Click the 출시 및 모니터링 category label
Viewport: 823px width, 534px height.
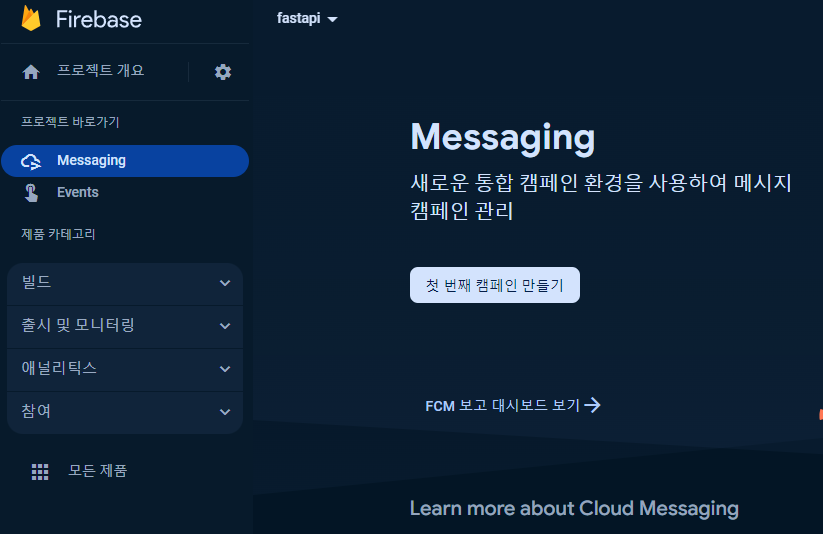tap(78, 325)
